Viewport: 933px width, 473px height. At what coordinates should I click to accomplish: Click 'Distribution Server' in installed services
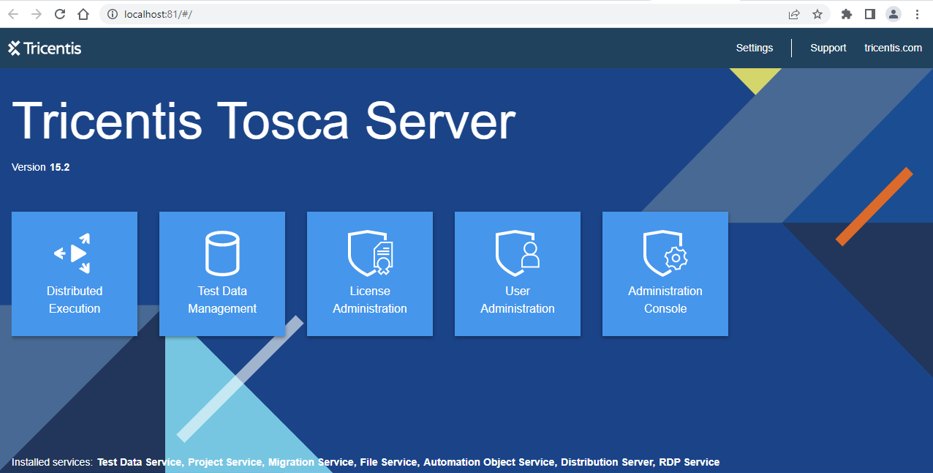coord(608,462)
